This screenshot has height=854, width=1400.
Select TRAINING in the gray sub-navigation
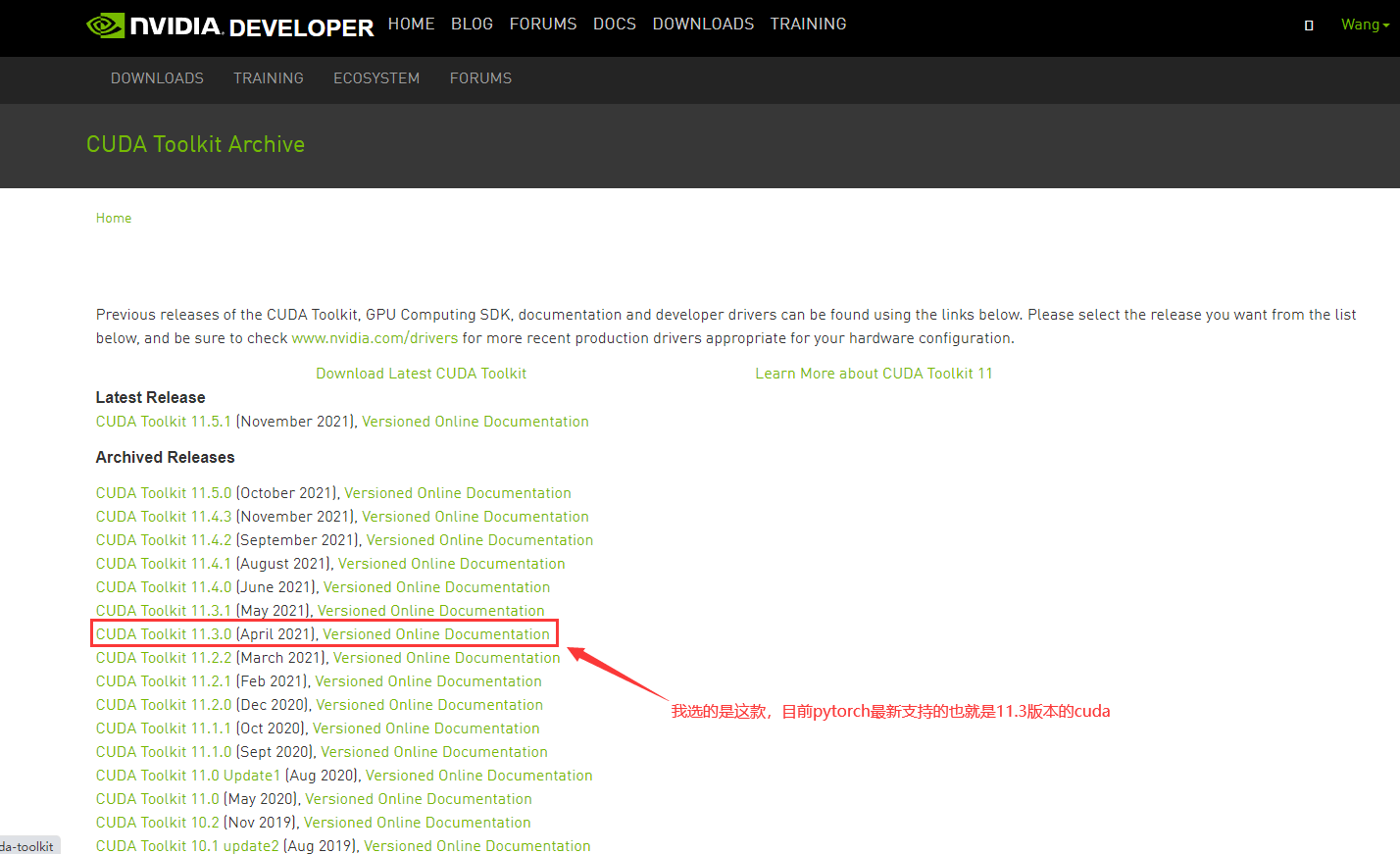point(269,78)
